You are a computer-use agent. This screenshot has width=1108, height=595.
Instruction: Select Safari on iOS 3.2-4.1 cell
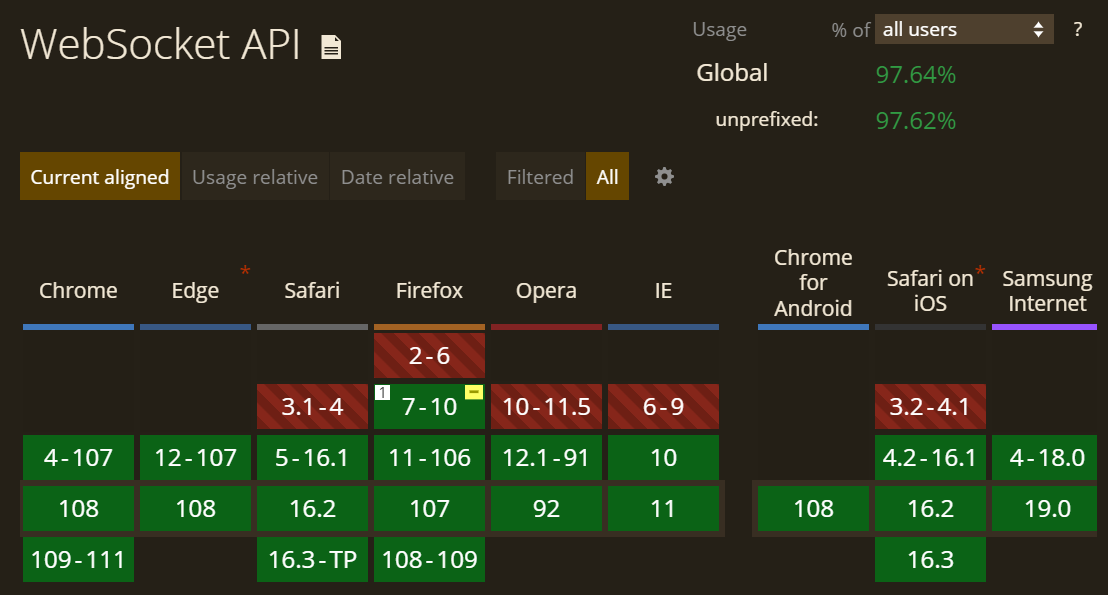click(930, 406)
